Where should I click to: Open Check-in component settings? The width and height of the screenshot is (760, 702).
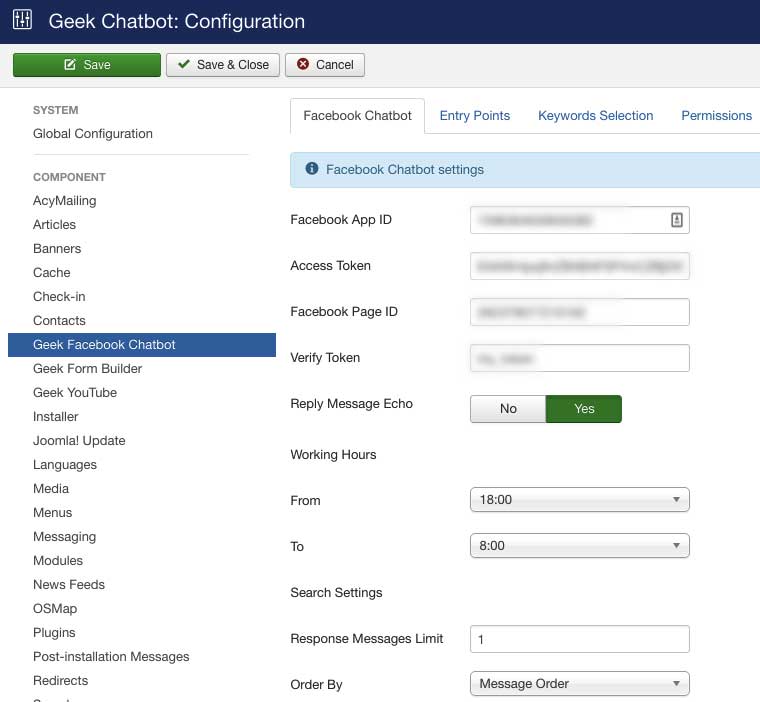[59, 297]
